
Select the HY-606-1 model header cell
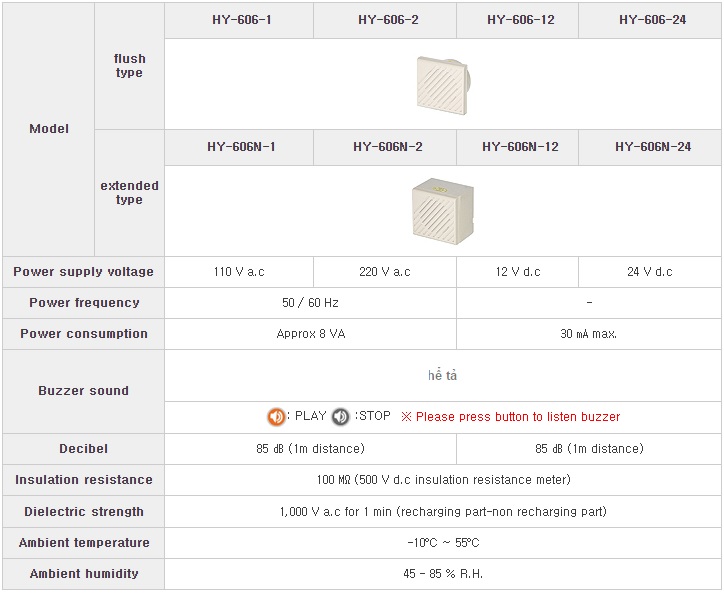pyautogui.click(x=239, y=21)
